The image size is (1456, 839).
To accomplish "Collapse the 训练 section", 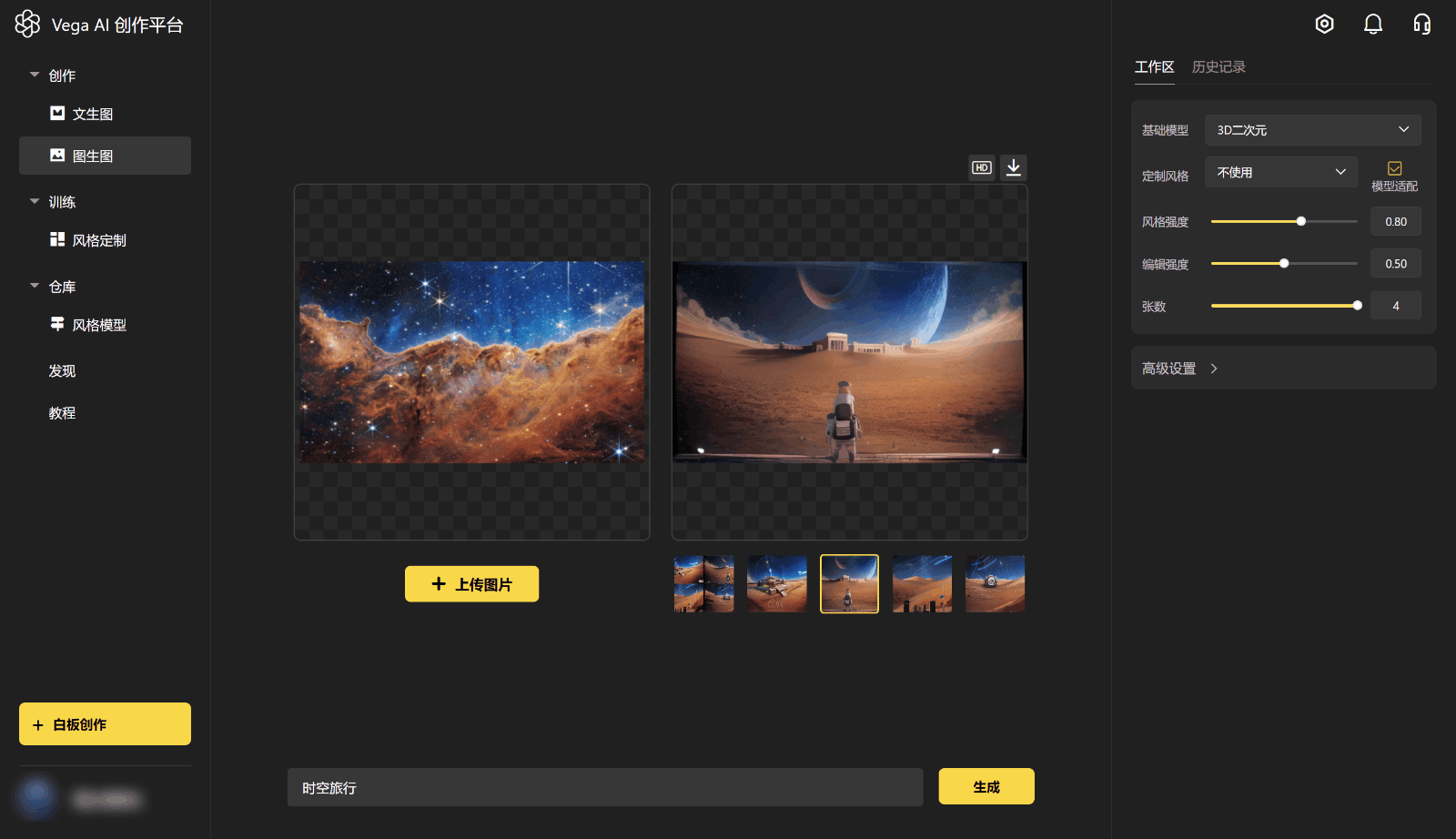I will [x=35, y=201].
